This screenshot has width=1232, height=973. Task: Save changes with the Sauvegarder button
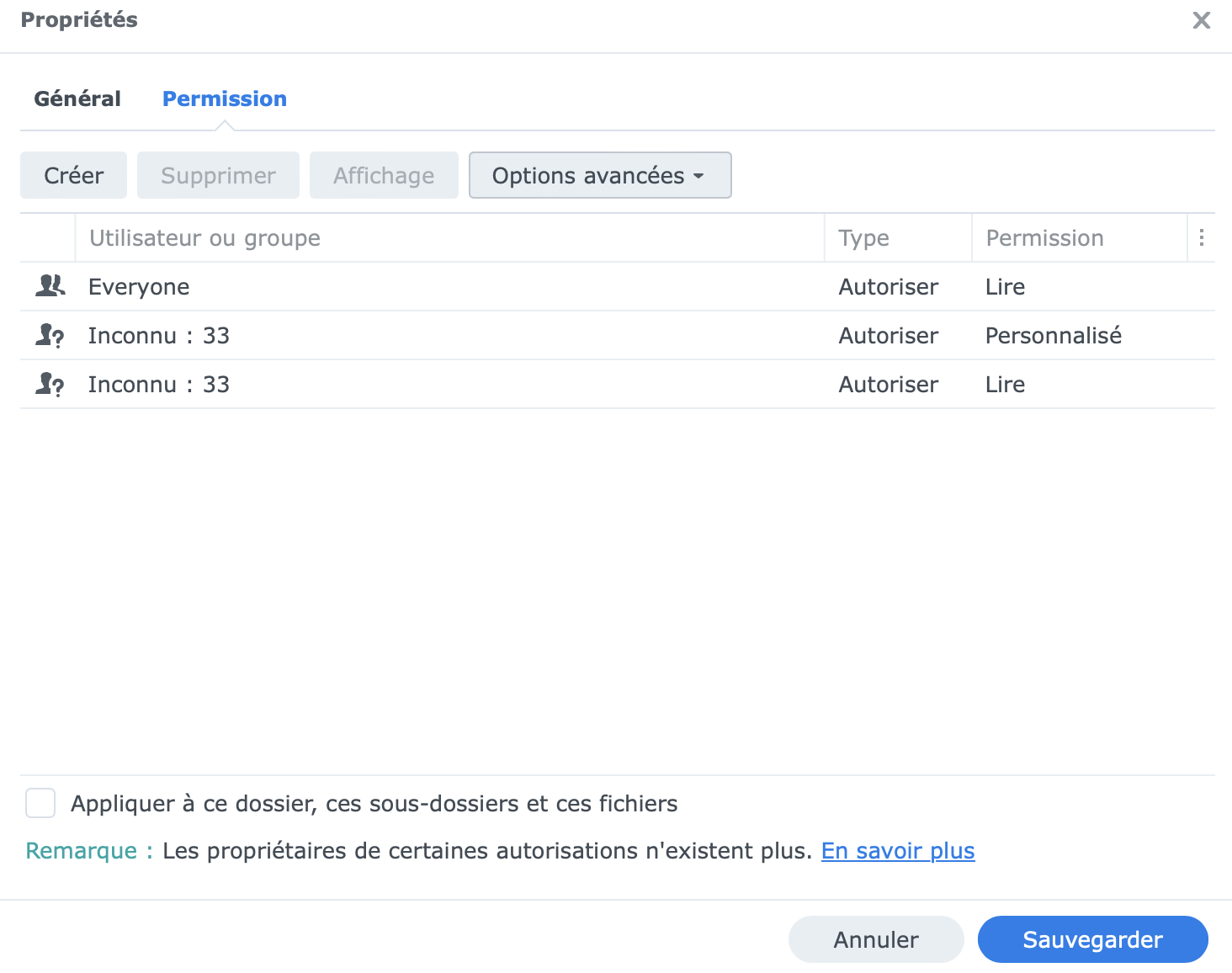pyautogui.click(x=1093, y=939)
